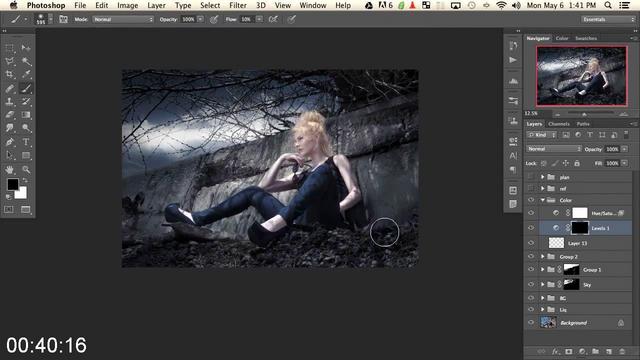Viewport: 640px width, 360px height.
Task: Select the Brush tool in toolbox
Action: point(26,88)
